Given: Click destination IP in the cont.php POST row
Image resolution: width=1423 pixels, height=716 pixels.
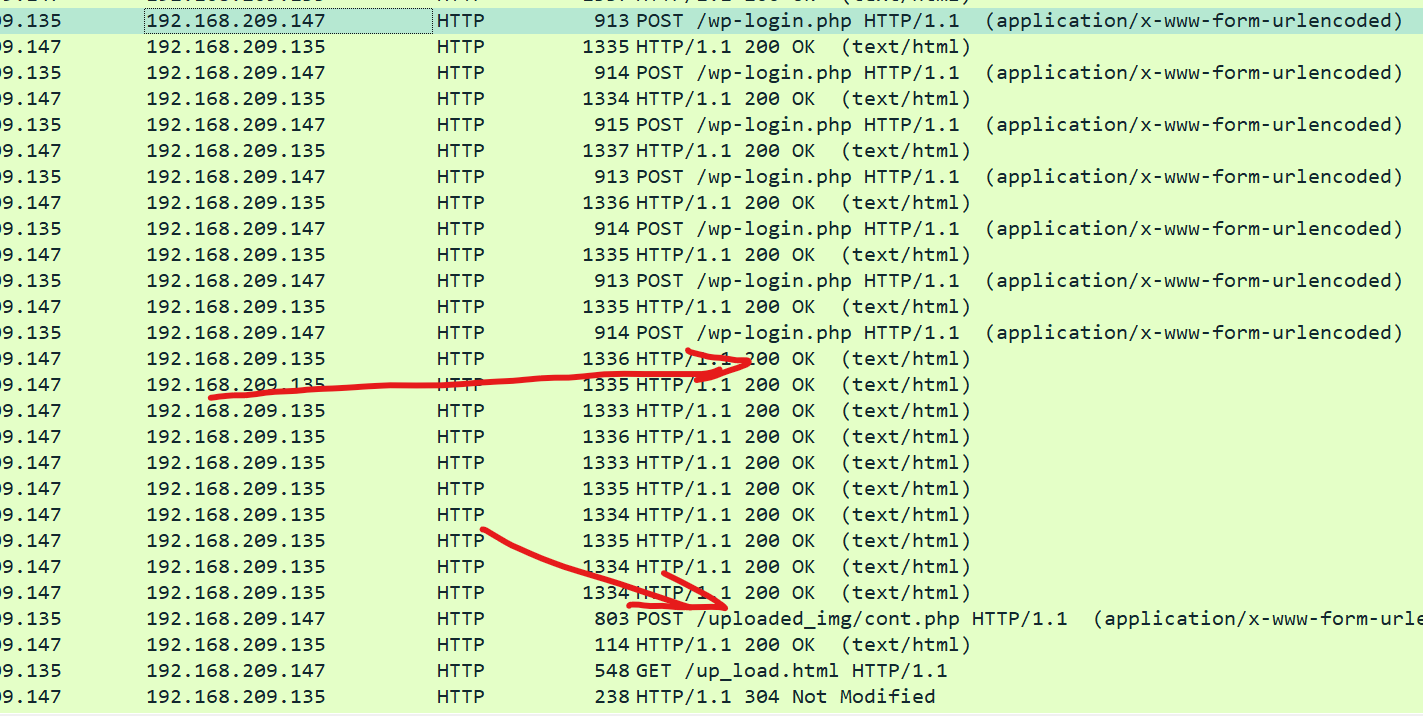Looking at the screenshot, I should tap(236, 619).
